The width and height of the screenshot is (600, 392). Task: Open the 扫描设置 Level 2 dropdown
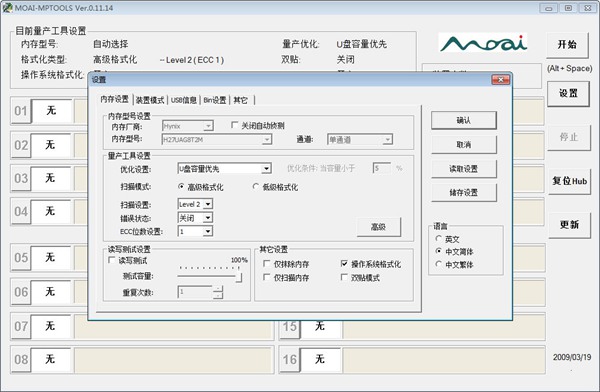[x=207, y=204]
